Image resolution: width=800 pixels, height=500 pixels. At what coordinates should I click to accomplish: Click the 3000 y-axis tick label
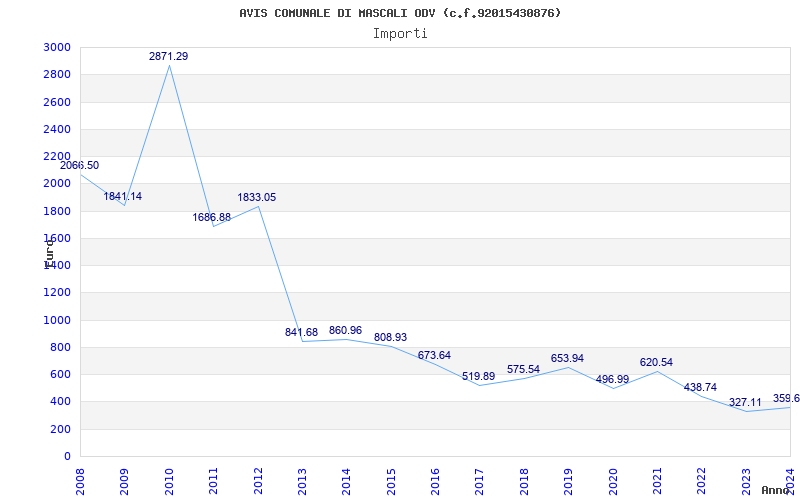[58, 47]
